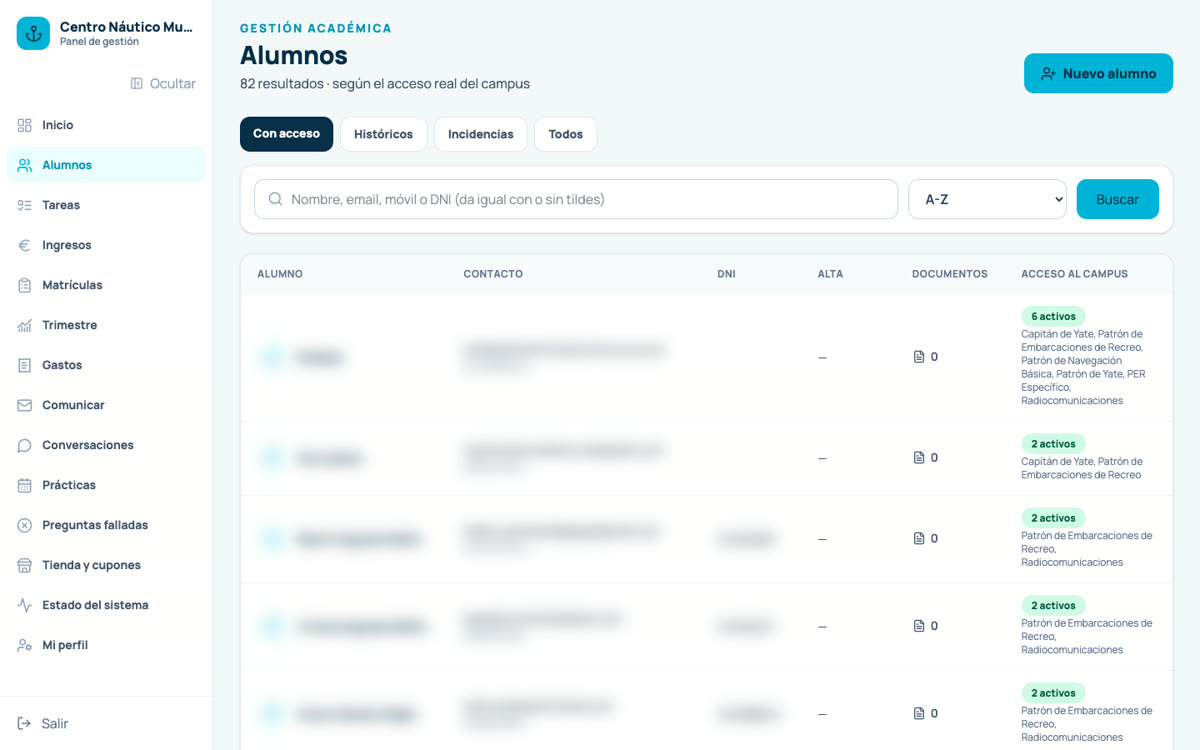1200x750 pixels.
Task: Click the Alumnos people icon in sidebar
Action: pos(25,165)
